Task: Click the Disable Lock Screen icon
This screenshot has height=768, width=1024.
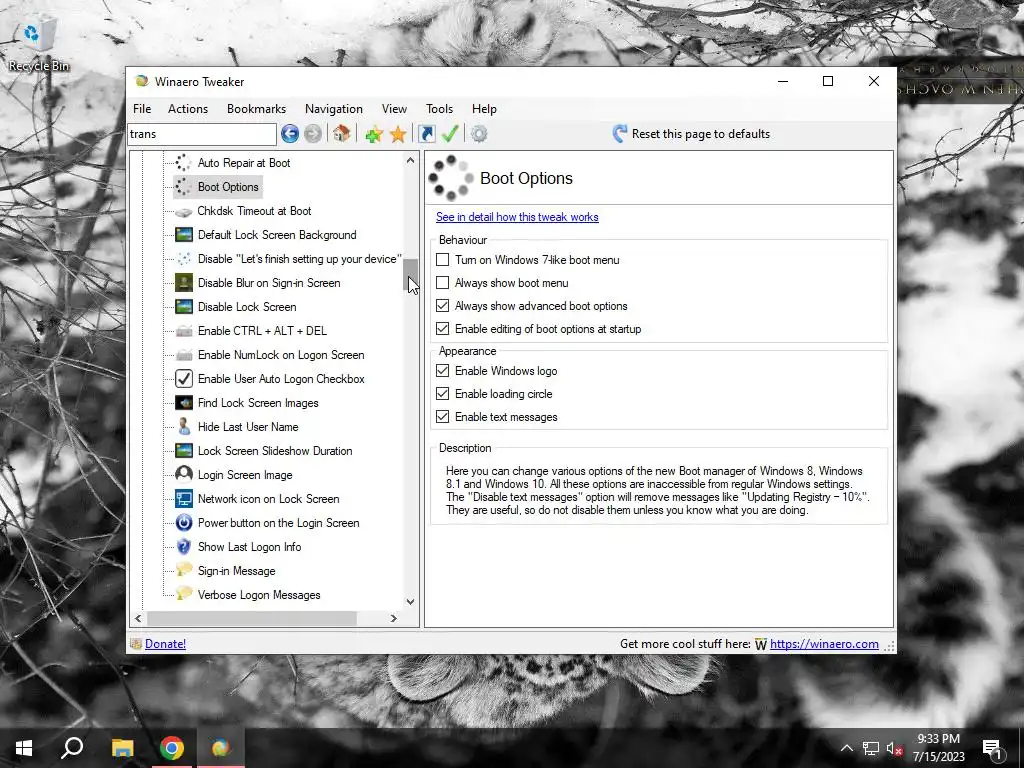Action: click(184, 307)
